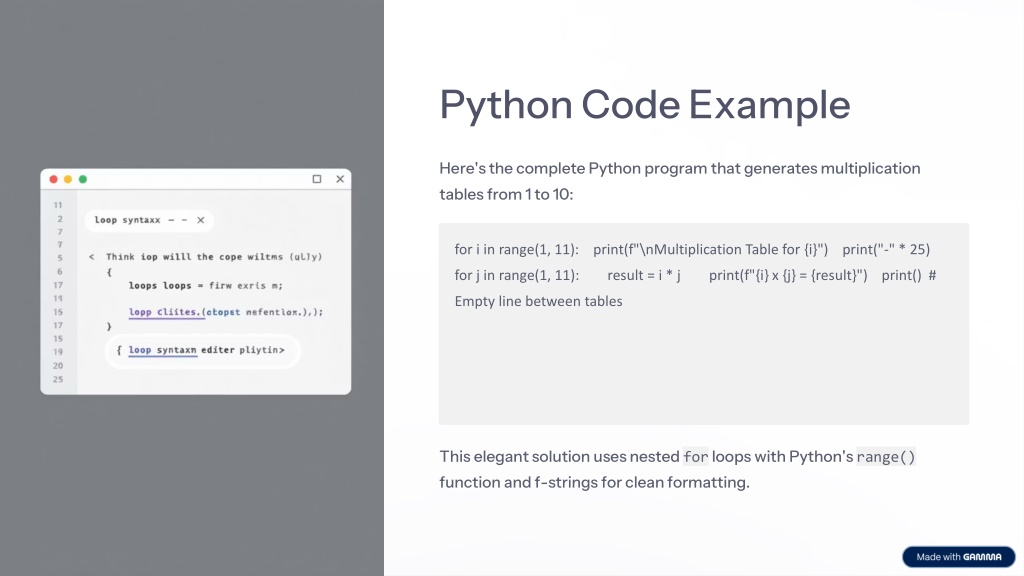Click the red dot in the editor illustration
The width and height of the screenshot is (1024, 576).
click(54, 179)
